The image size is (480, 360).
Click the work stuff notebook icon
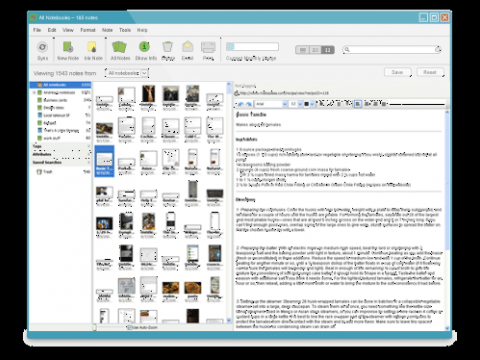39,138
